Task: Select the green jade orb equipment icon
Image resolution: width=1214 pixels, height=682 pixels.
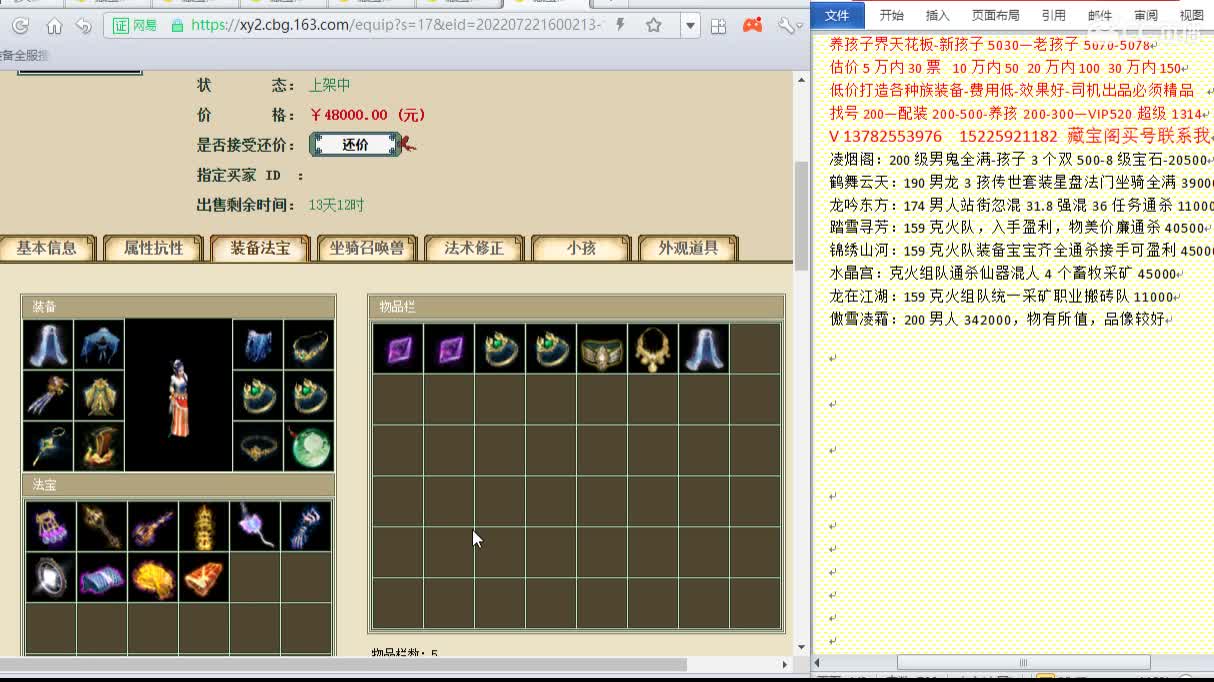Action: [309, 447]
